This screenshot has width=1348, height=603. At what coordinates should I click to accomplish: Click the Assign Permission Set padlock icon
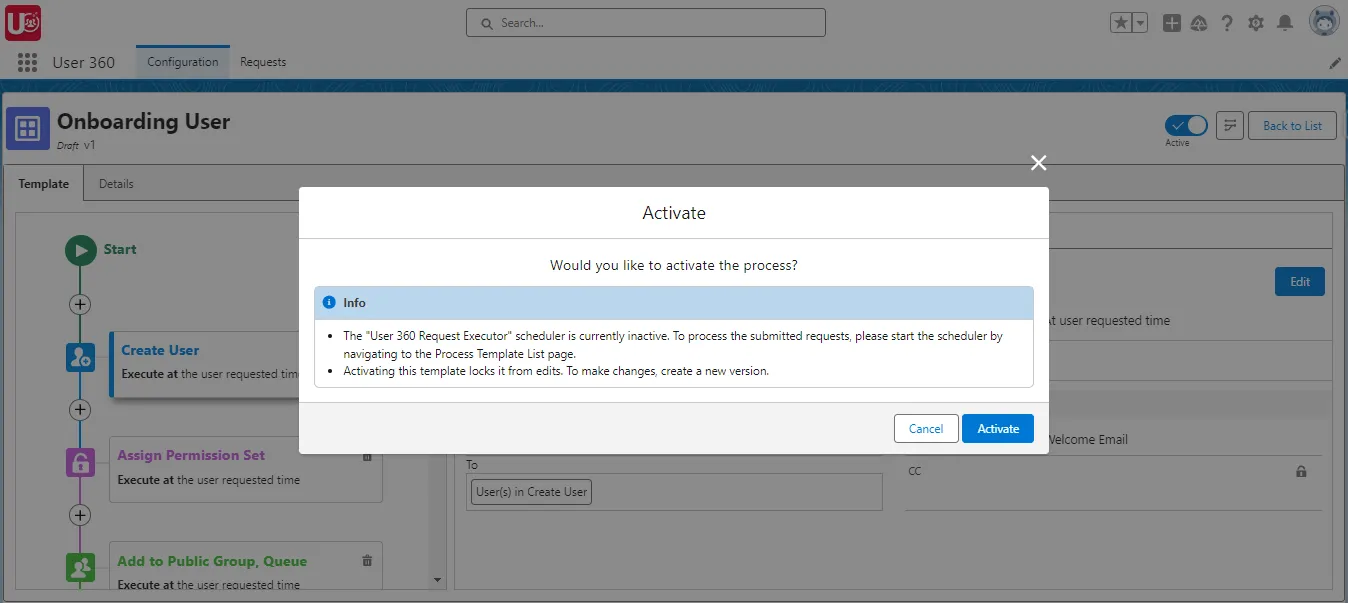click(80, 462)
